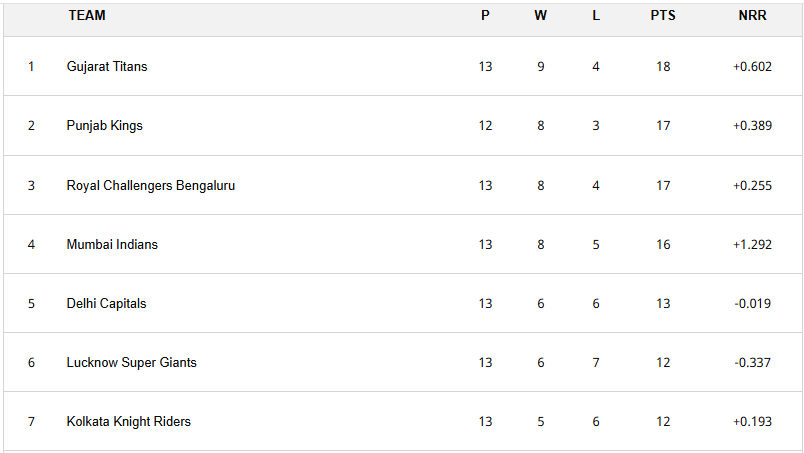This screenshot has height=453, width=804.
Task: Open Kolkata Knight Riders team entry
Action: (x=129, y=421)
